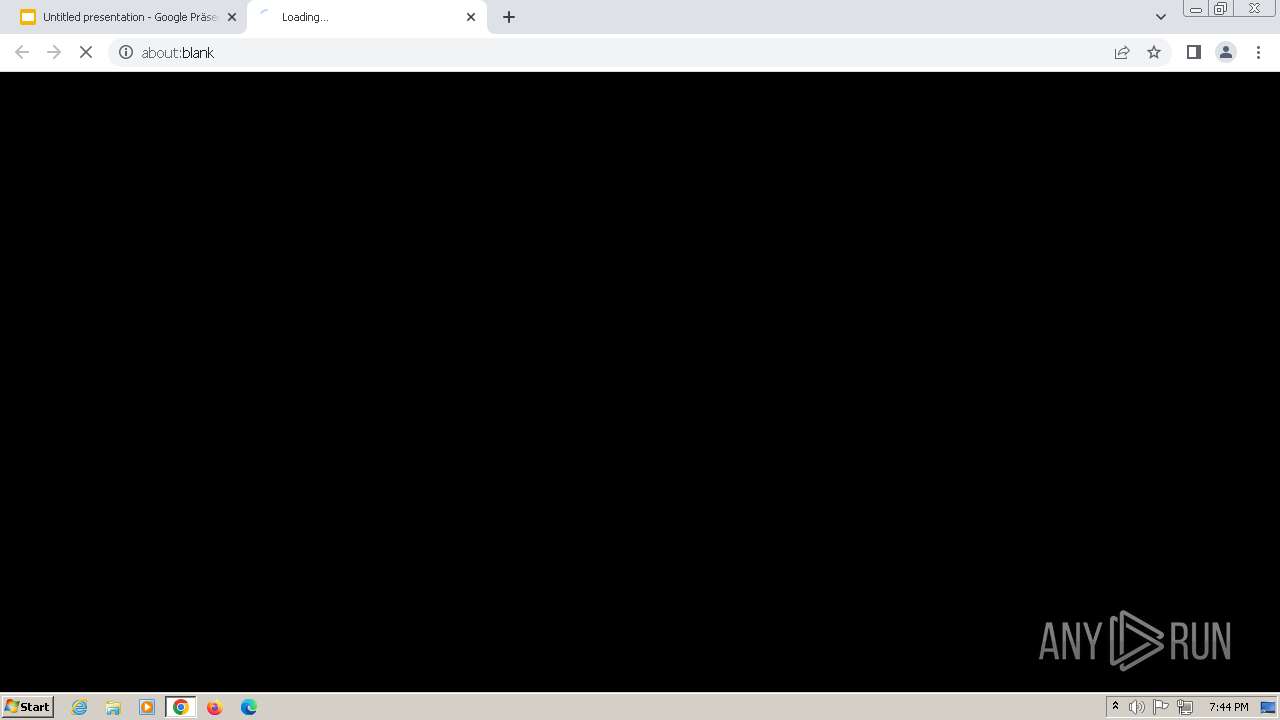
Task: Open the Windows Start menu
Action: (x=28, y=707)
